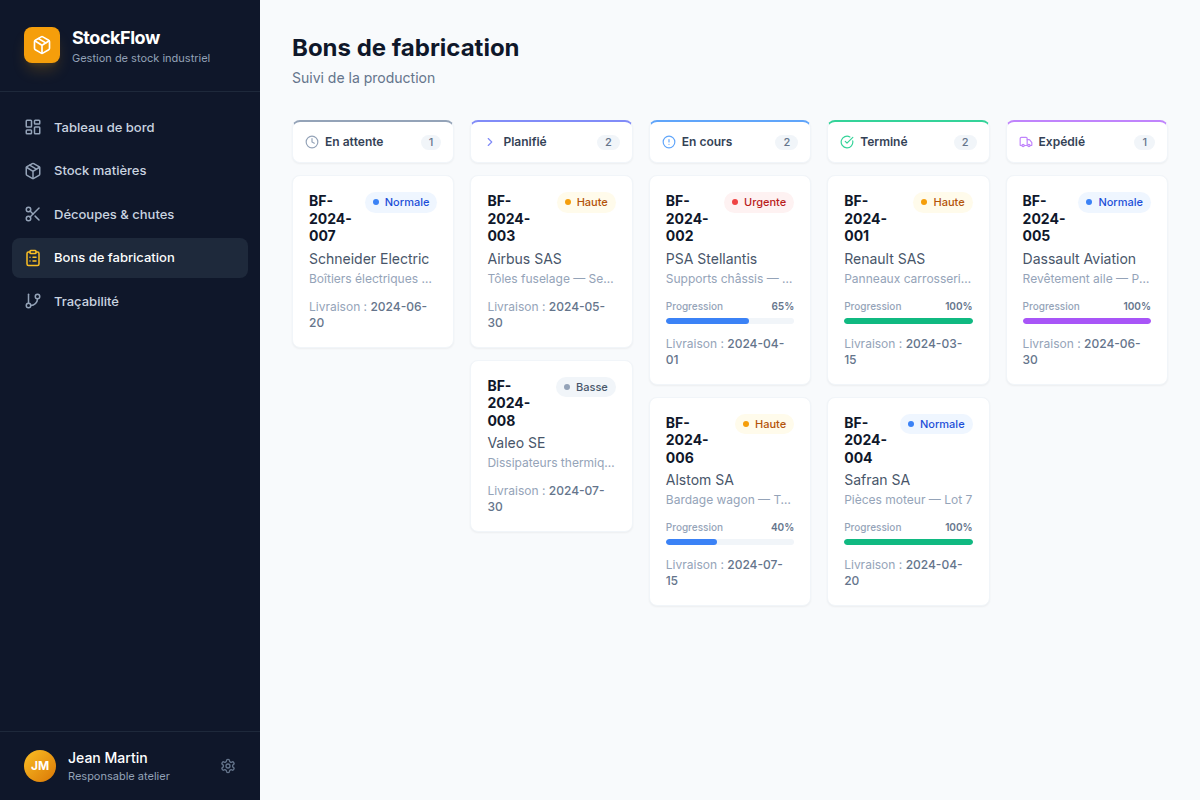
Task: Click the clock icon in En attente header
Action: (x=312, y=142)
